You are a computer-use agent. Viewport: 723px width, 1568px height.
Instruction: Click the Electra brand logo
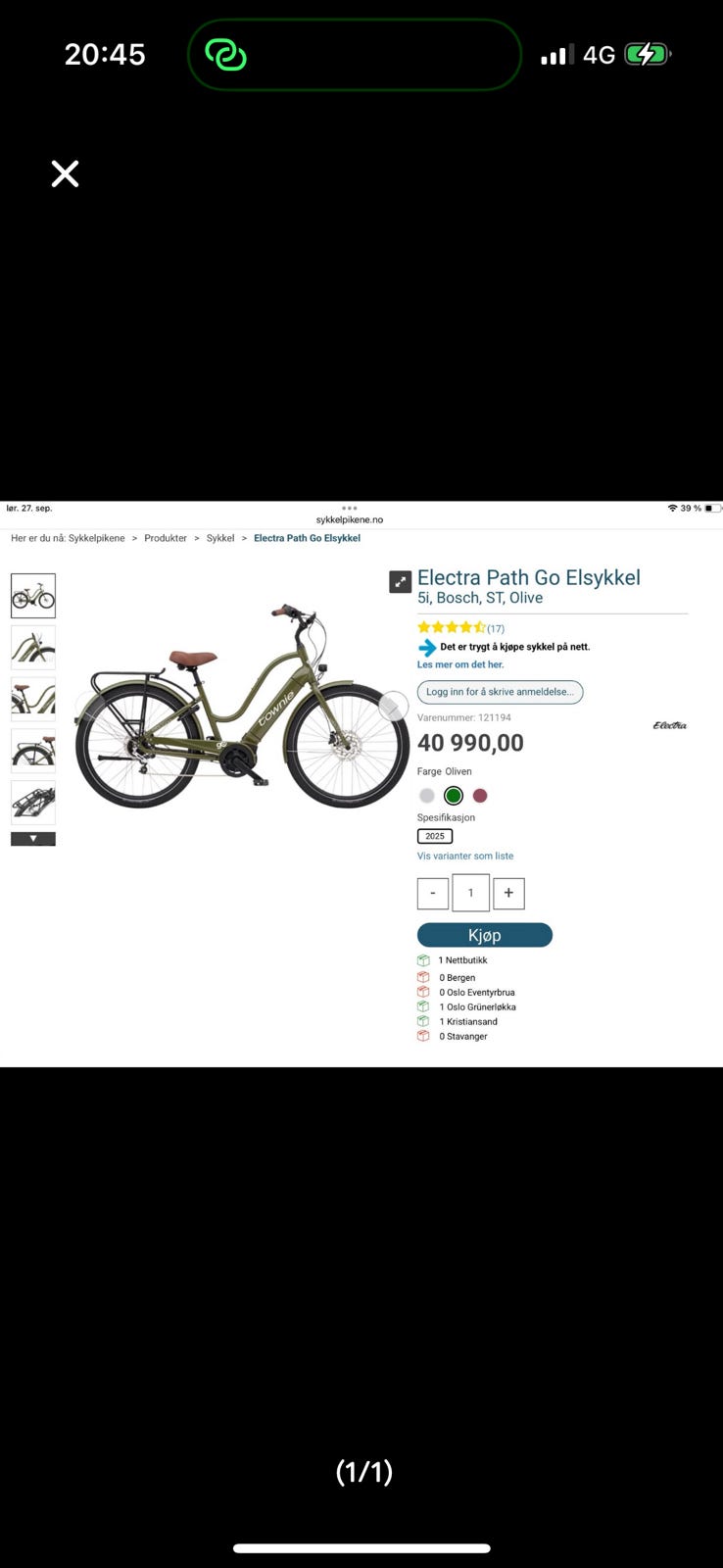[670, 725]
